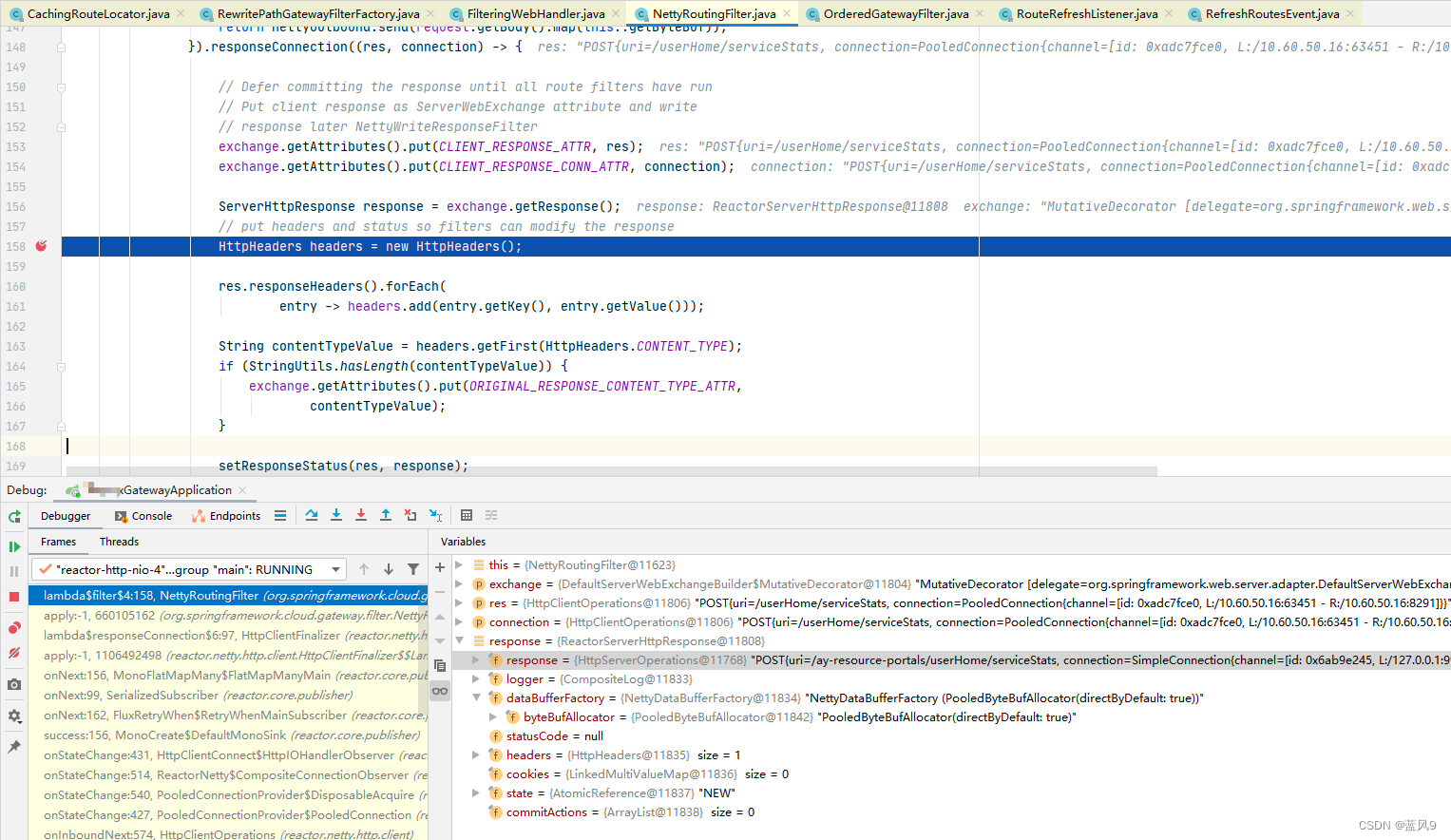Select previous frame up arrow
This screenshot has width=1451, height=840.
364,569
